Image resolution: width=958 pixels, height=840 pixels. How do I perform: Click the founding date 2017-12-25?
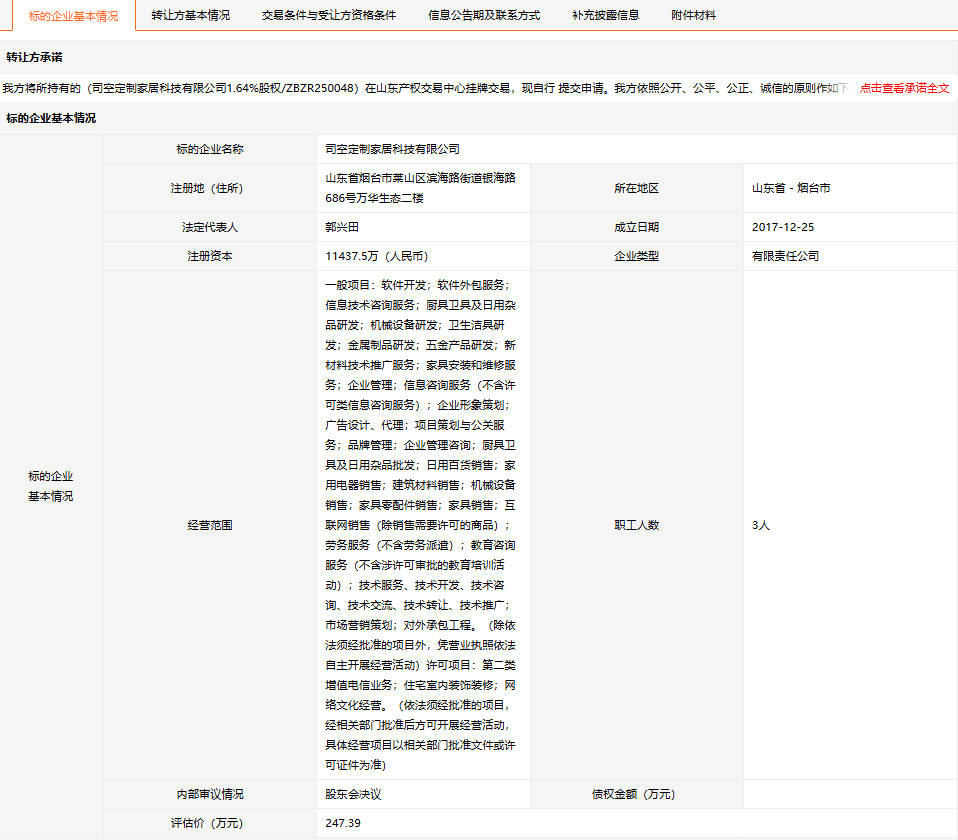pos(782,227)
